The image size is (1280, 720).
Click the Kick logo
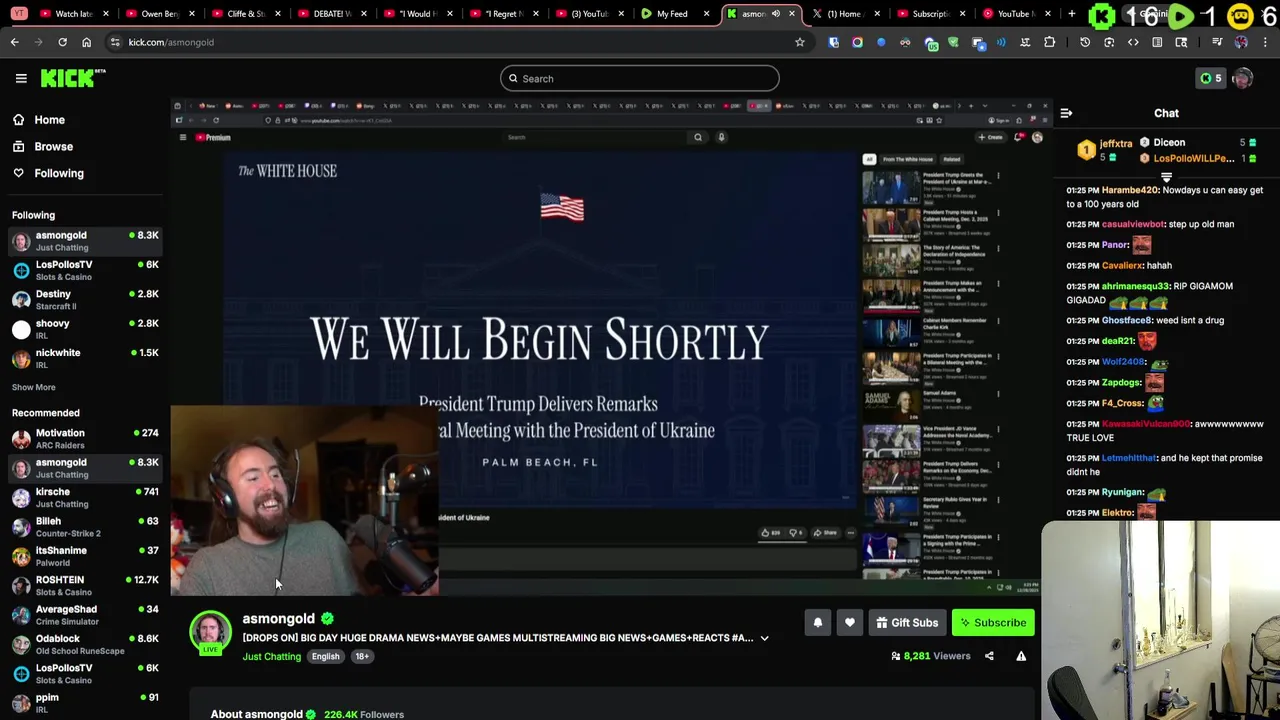(73, 78)
